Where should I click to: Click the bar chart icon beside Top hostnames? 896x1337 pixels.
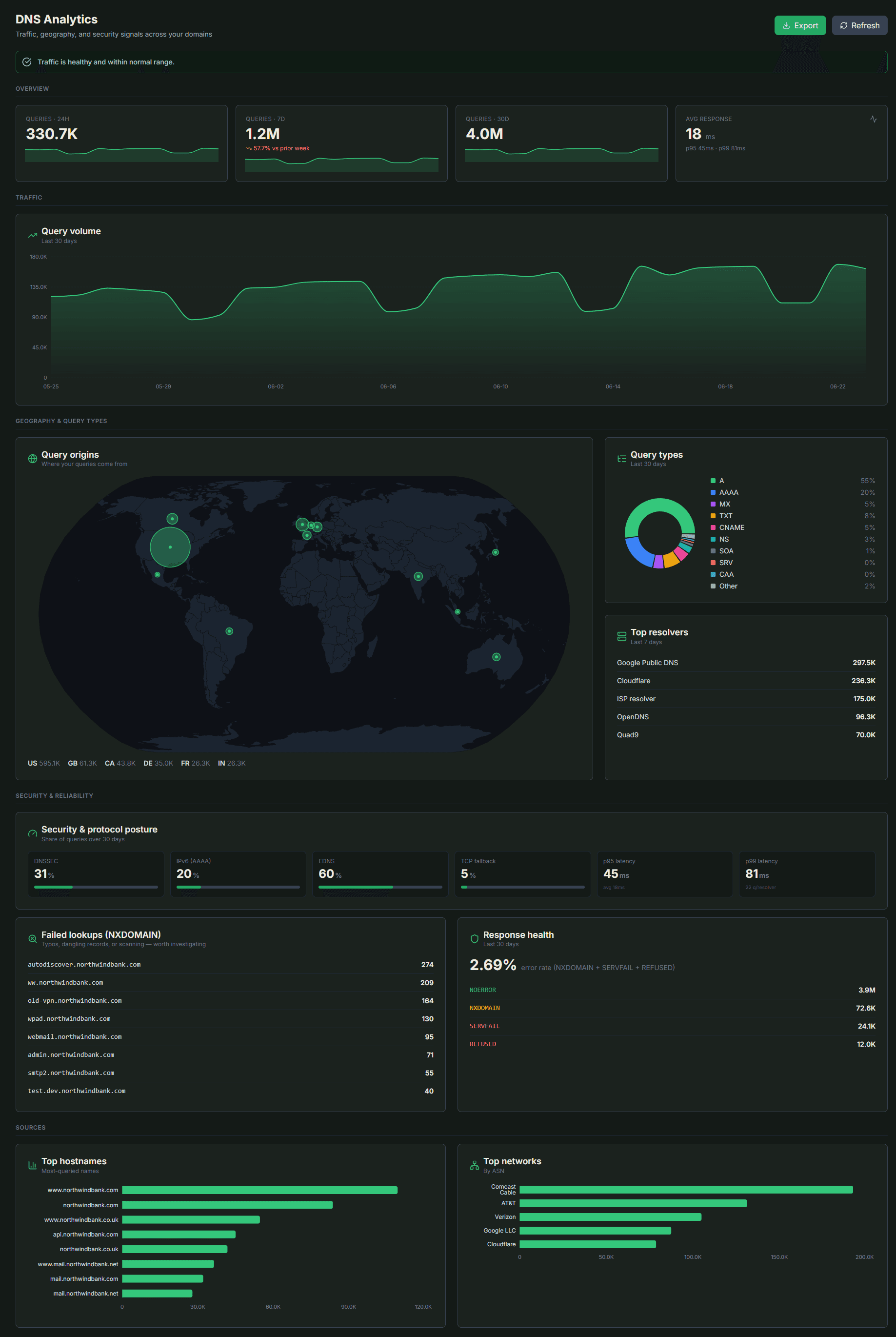click(33, 1165)
